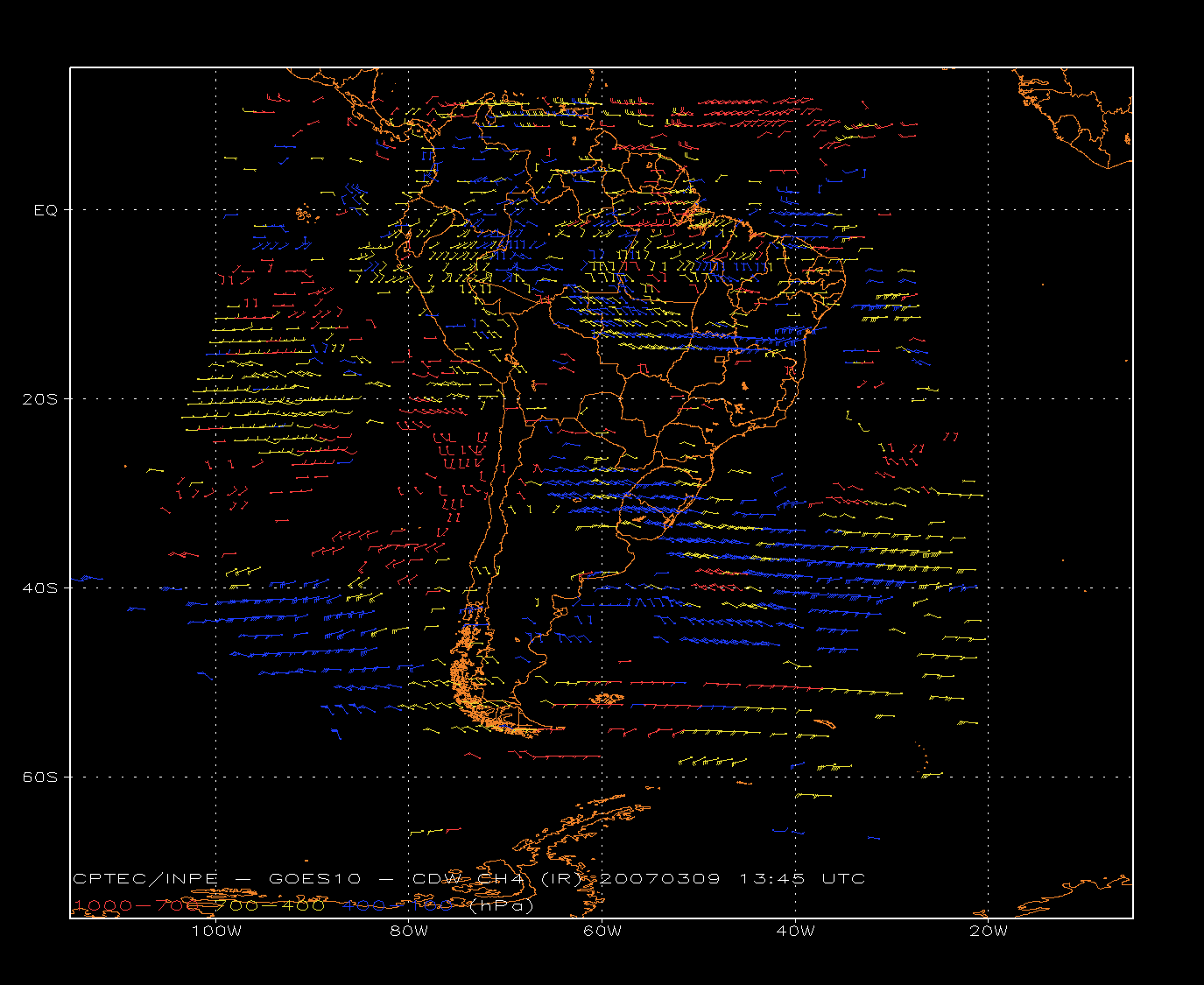Click the 20W longitude label
The width and height of the screenshot is (1204, 985).
[x=989, y=931]
